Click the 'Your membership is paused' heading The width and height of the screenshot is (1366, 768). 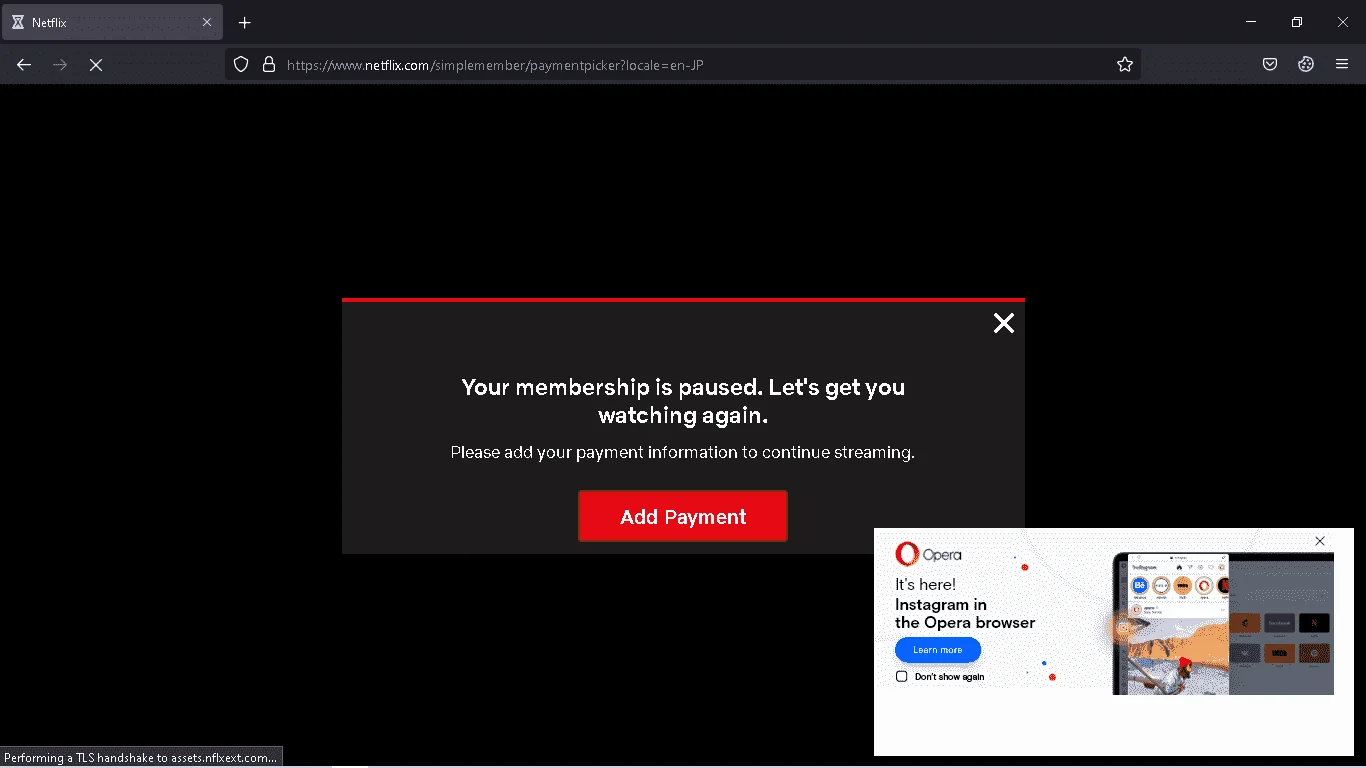(x=683, y=401)
